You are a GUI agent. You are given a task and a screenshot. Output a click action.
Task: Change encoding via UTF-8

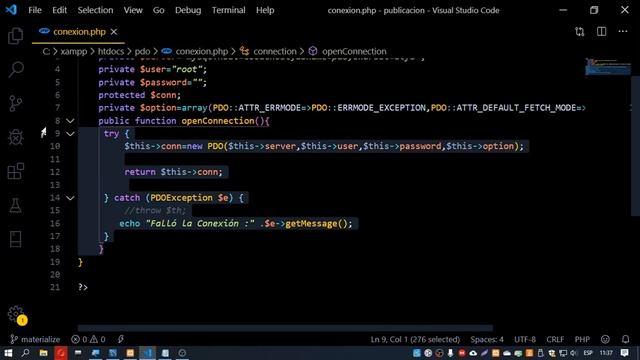pos(525,339)
